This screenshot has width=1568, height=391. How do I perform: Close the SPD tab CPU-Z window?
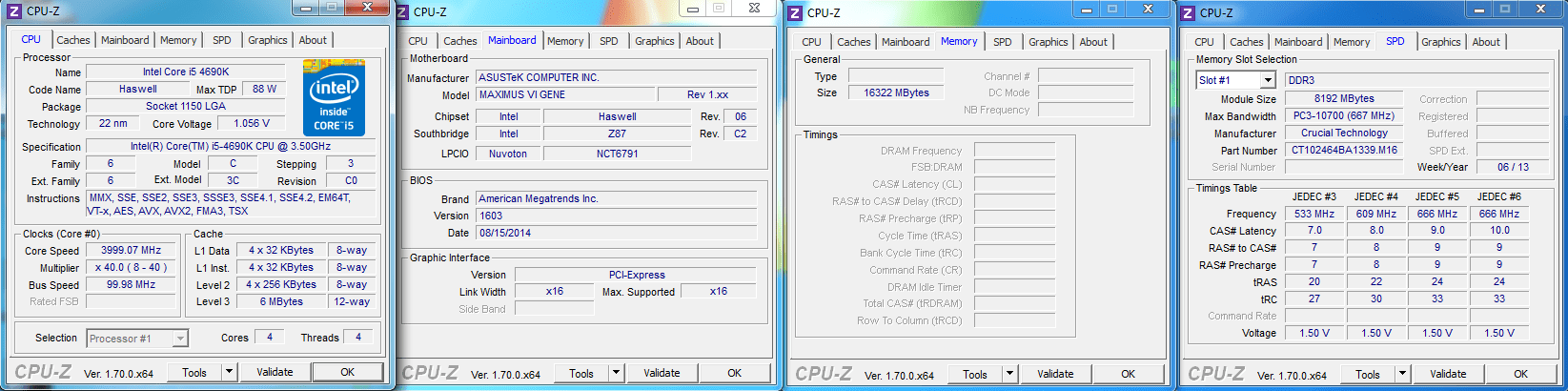pyautogui.click(x=1542, y=10)
